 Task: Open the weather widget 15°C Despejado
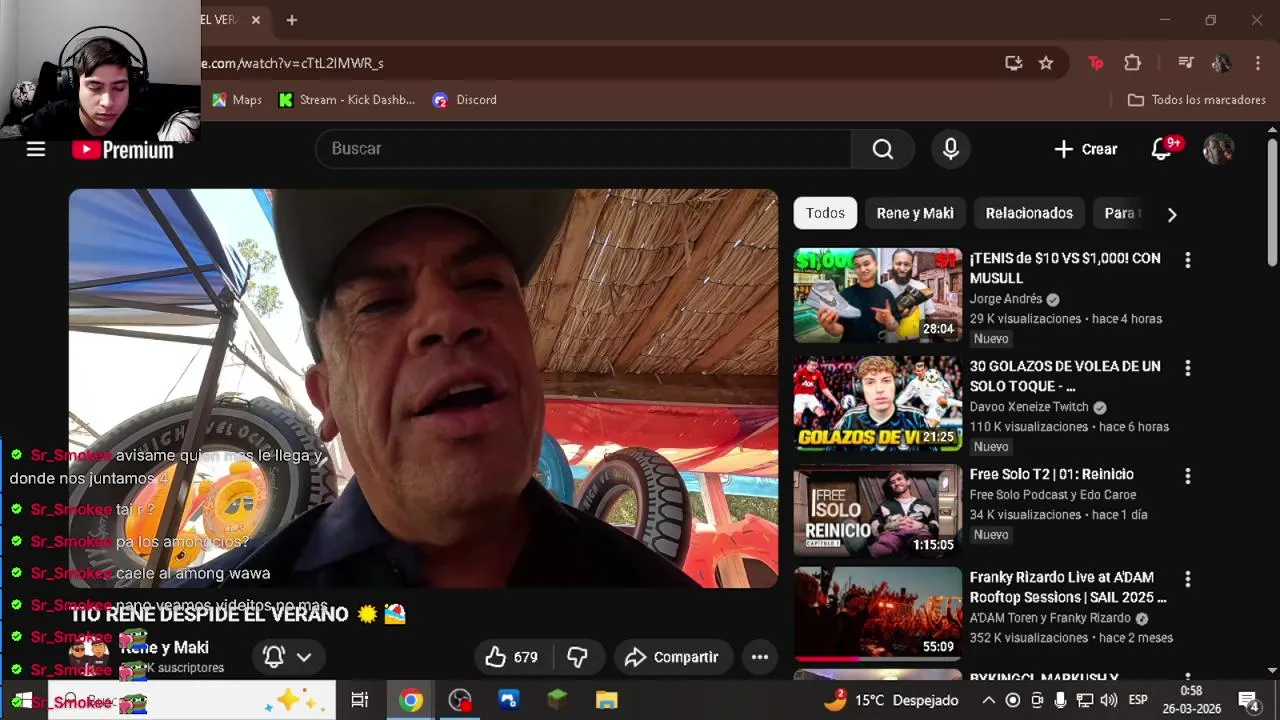click(x=891, y=700)
